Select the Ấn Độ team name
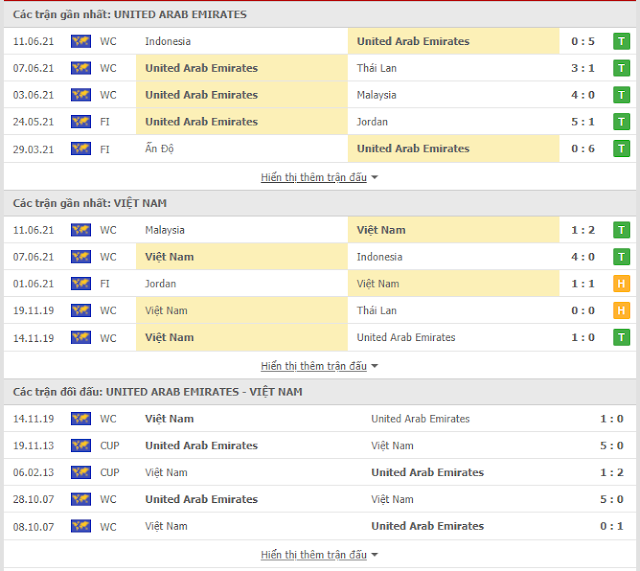Viewport: 640px width, 571px height. tap(160, 149)
